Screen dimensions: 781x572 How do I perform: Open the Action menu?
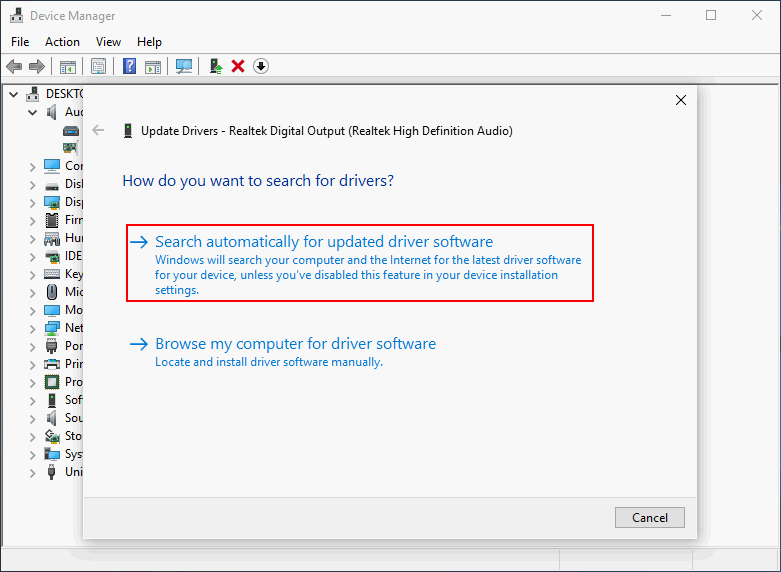point(62,42)
